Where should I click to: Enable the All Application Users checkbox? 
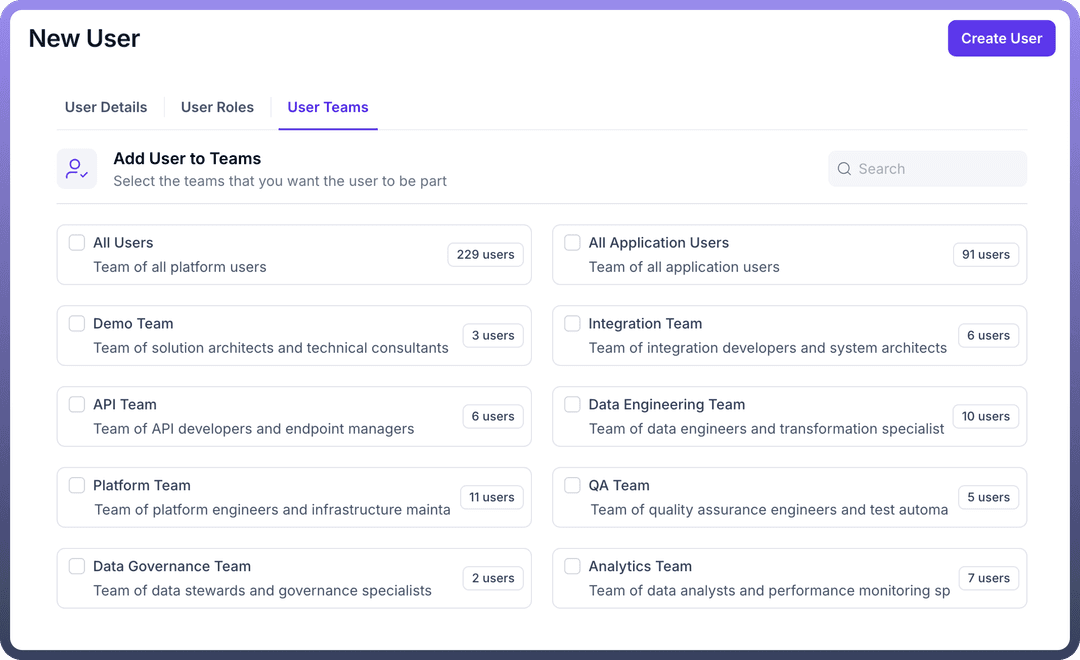572,243
